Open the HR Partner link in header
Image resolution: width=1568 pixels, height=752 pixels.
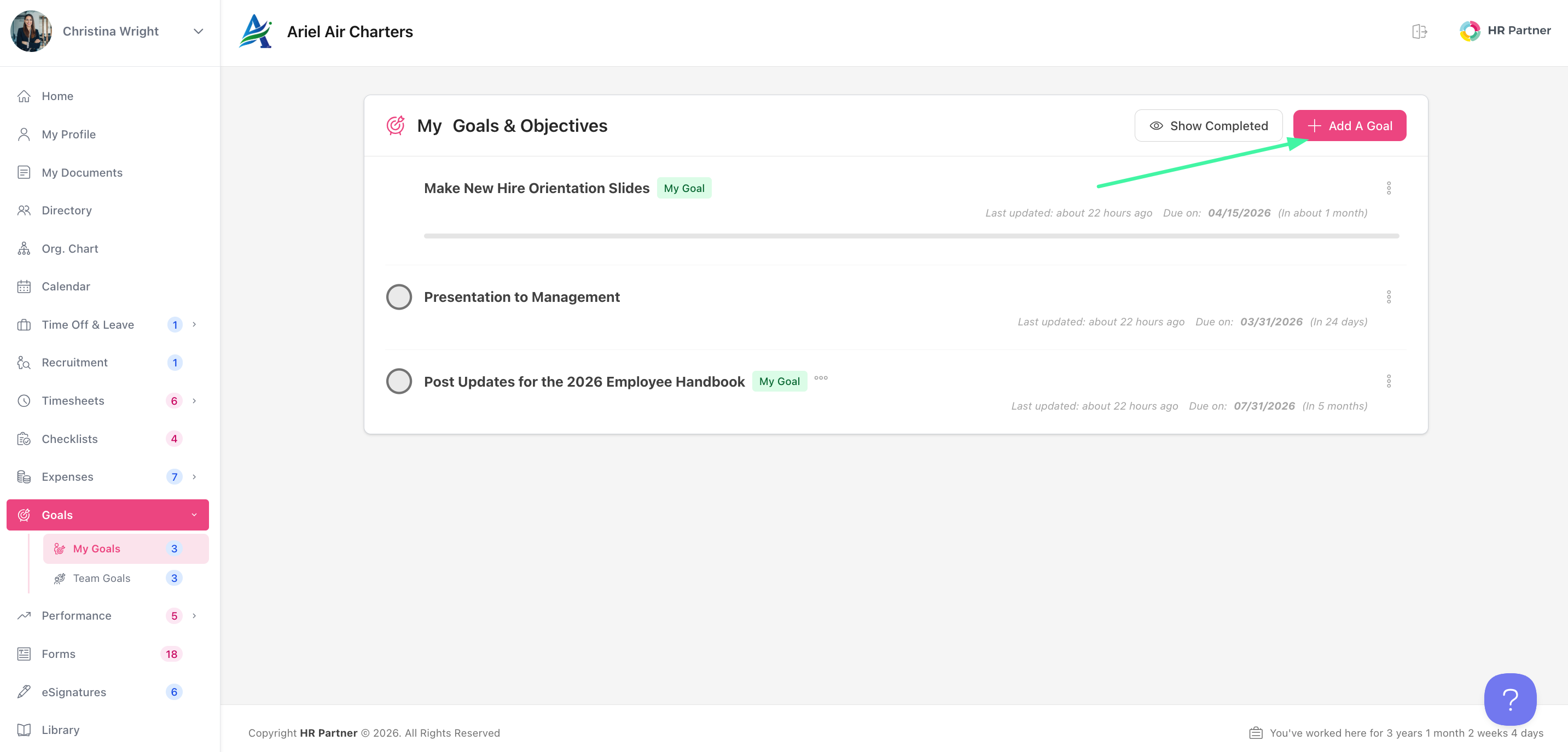(x=1505, y=31)
